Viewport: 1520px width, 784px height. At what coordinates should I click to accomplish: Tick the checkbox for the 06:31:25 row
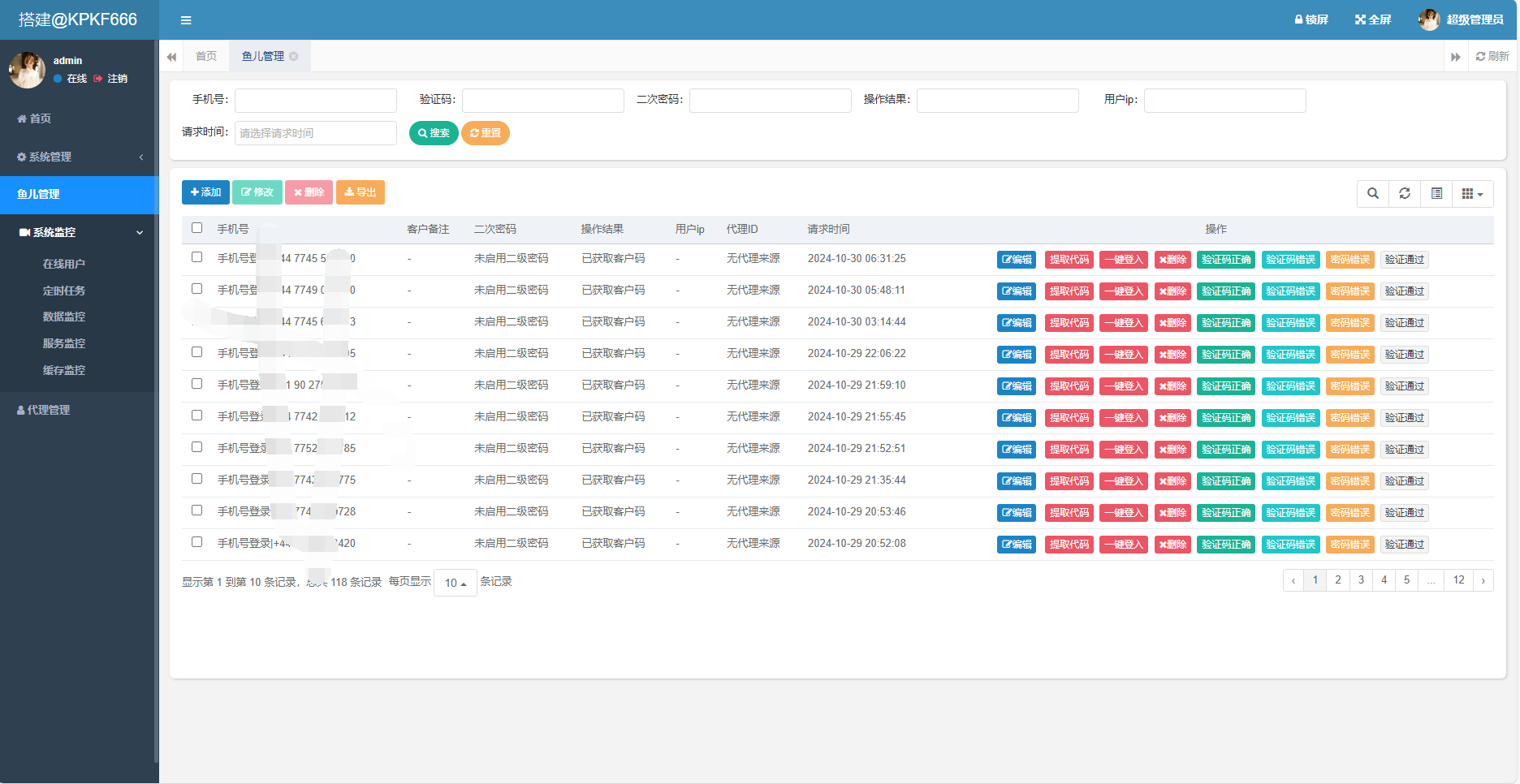point(196,257)
